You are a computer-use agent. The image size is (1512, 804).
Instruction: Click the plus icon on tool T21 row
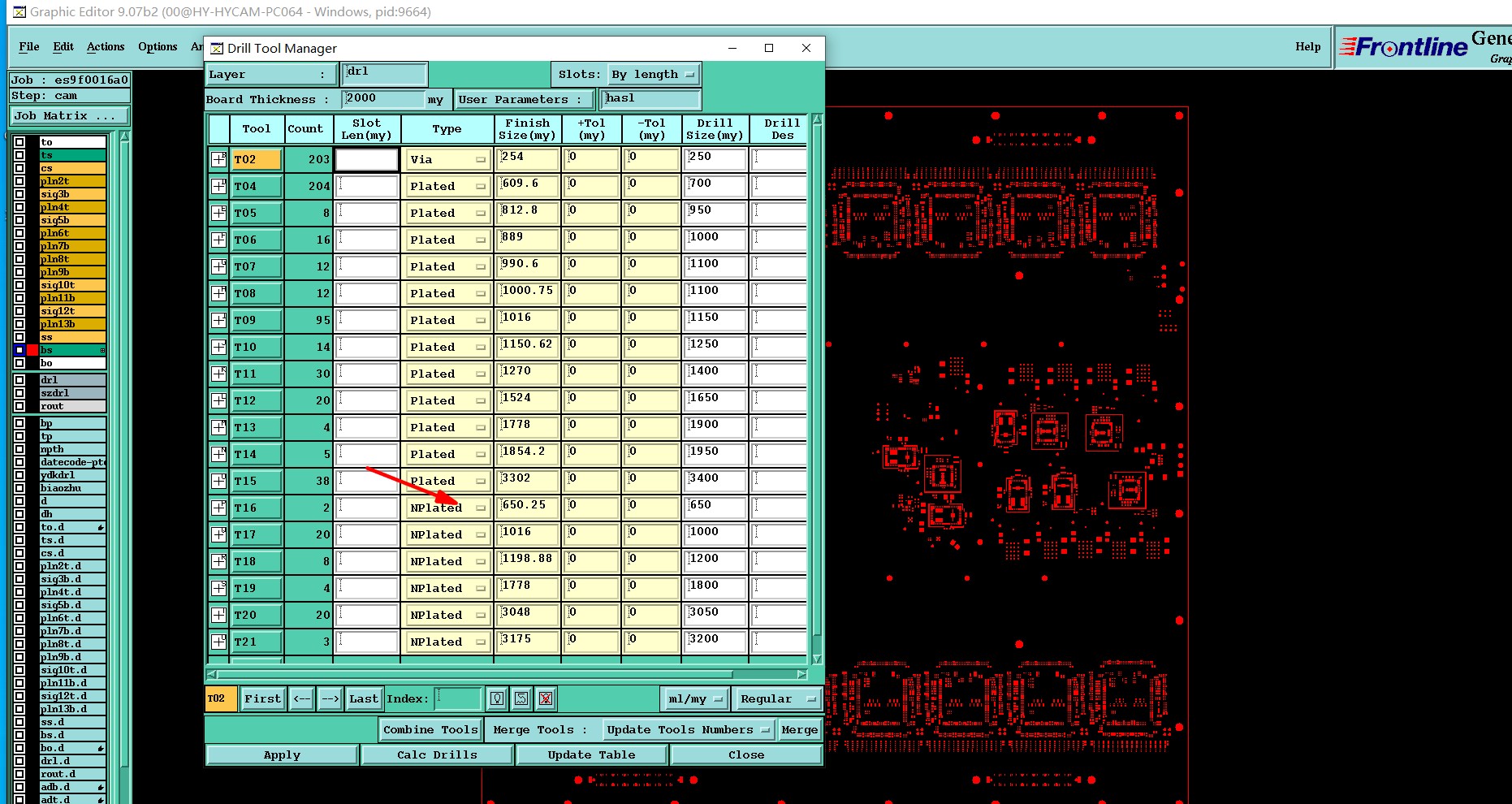coord(219,642)
